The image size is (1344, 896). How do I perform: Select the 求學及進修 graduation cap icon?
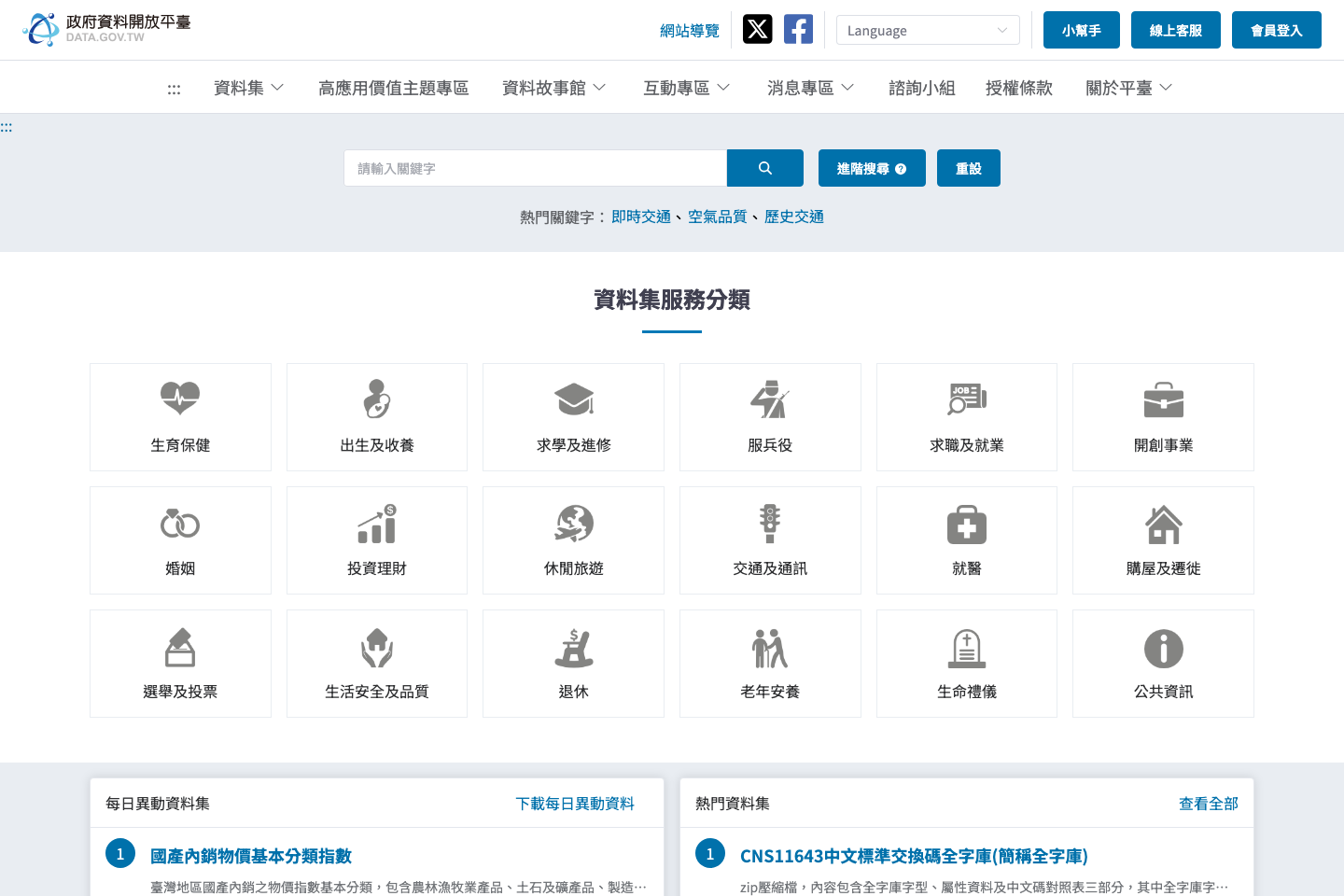pos(573,399)
